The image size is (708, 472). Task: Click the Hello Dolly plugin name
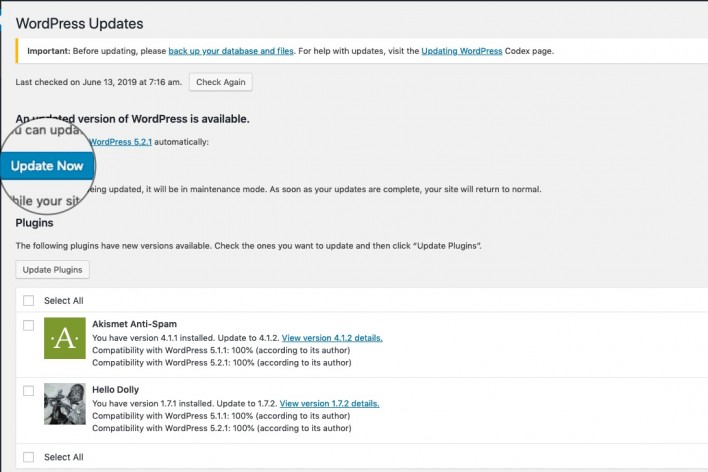click(x=116, y=389)
